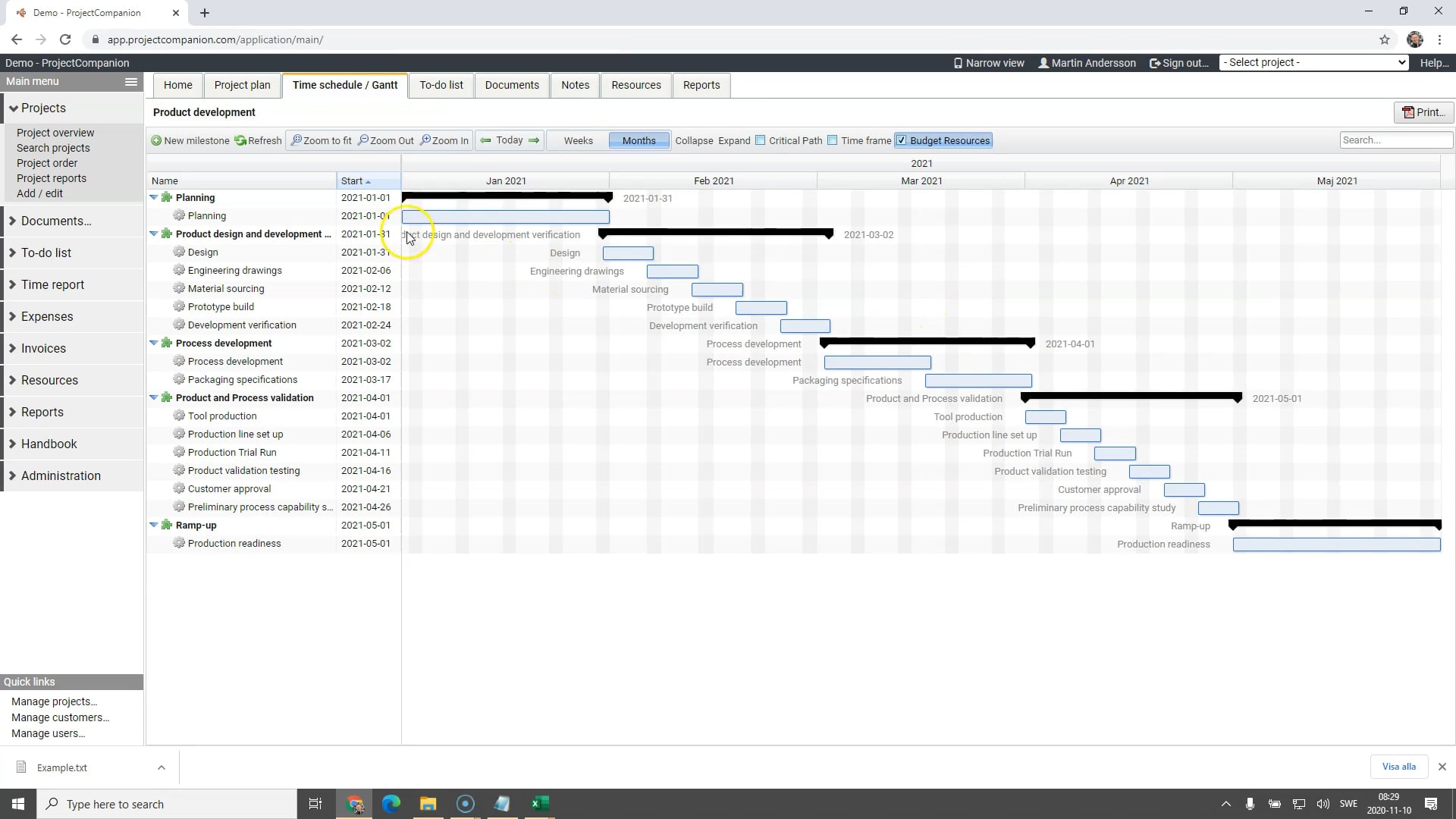Sort by the Start column header

[x=369, y=180]
